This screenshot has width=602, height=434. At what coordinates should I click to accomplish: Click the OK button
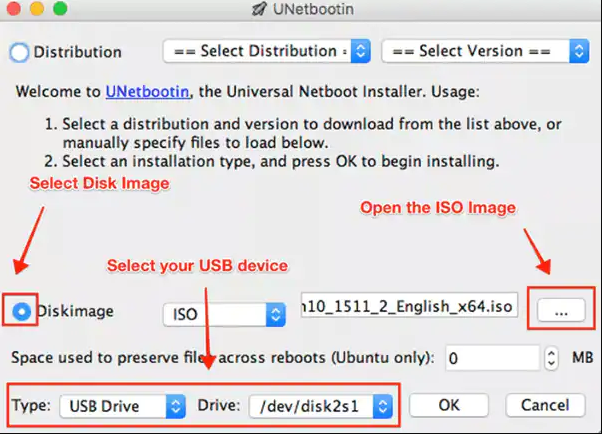point(449,405)
